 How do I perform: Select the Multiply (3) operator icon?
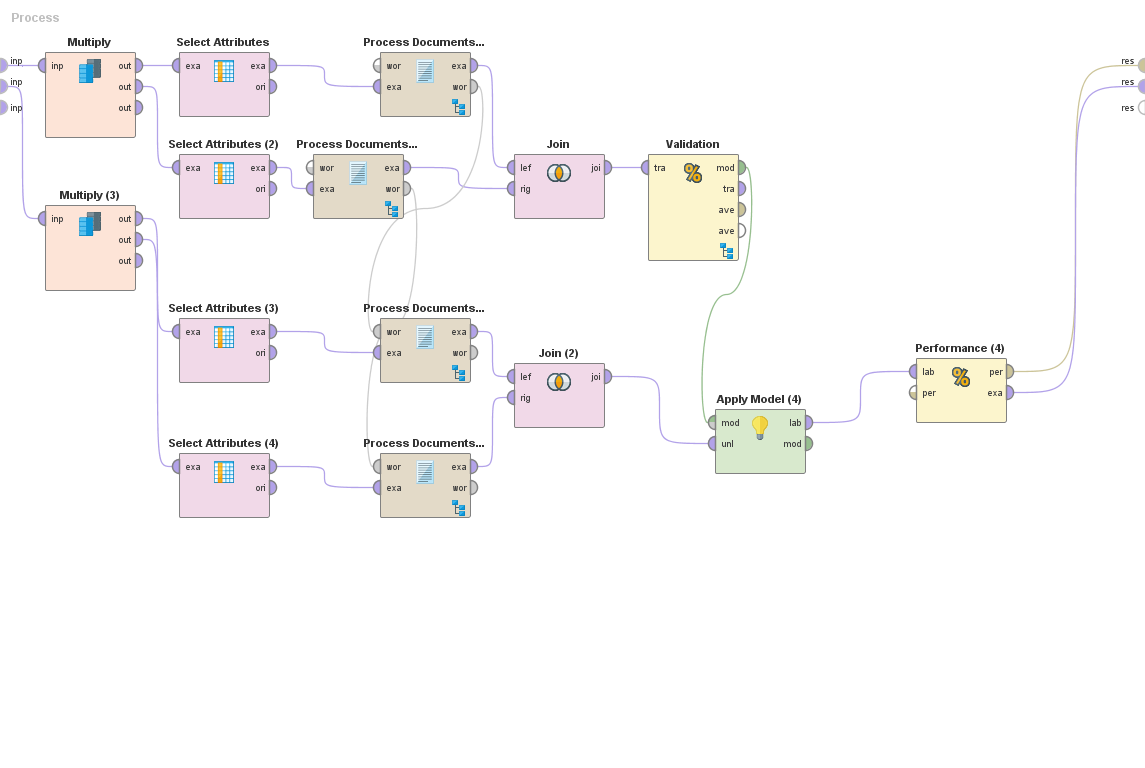point(90,224)
